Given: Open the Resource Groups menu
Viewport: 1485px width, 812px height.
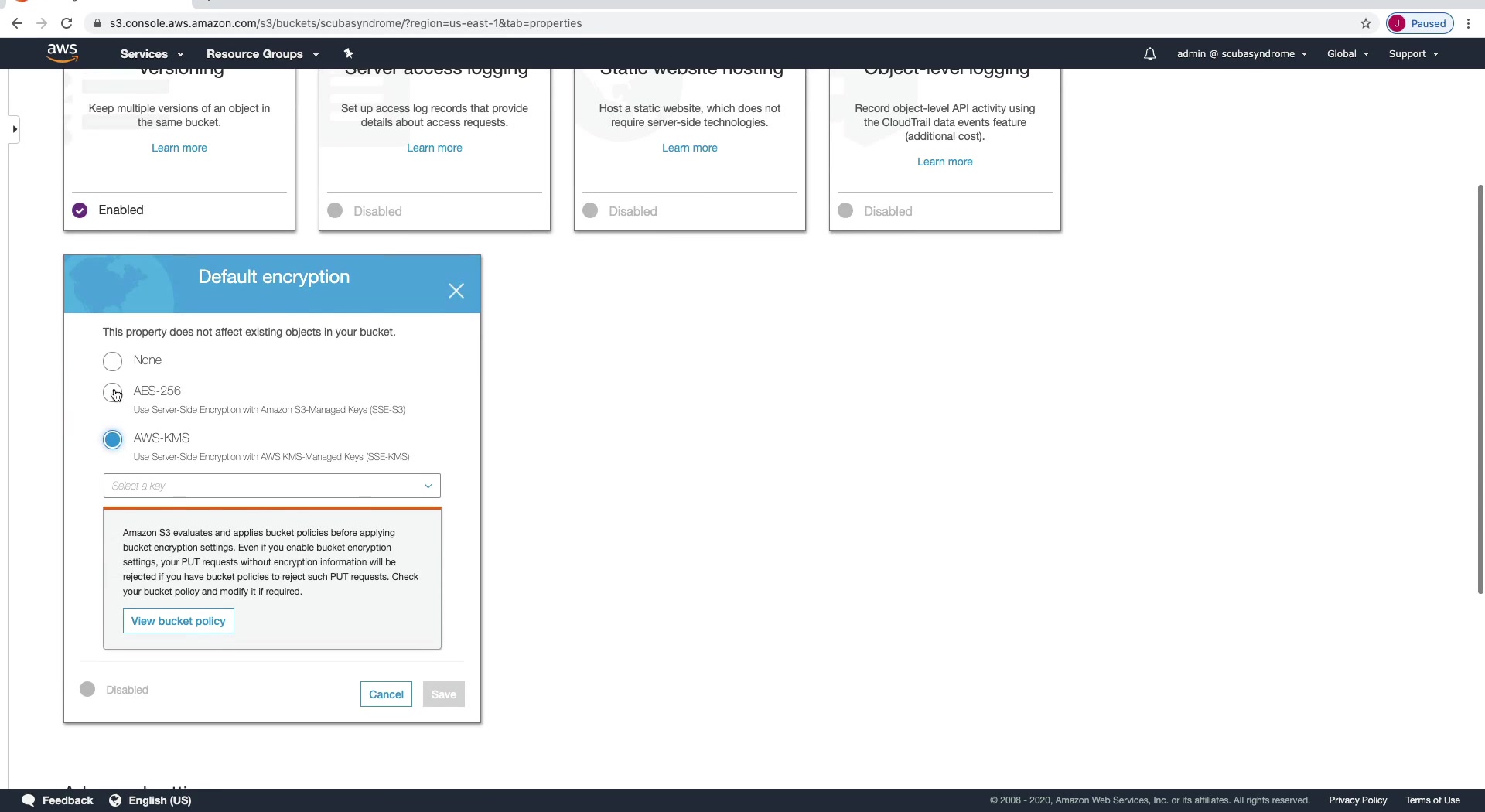Looking at the screenshot, I should tap(262, 54).
